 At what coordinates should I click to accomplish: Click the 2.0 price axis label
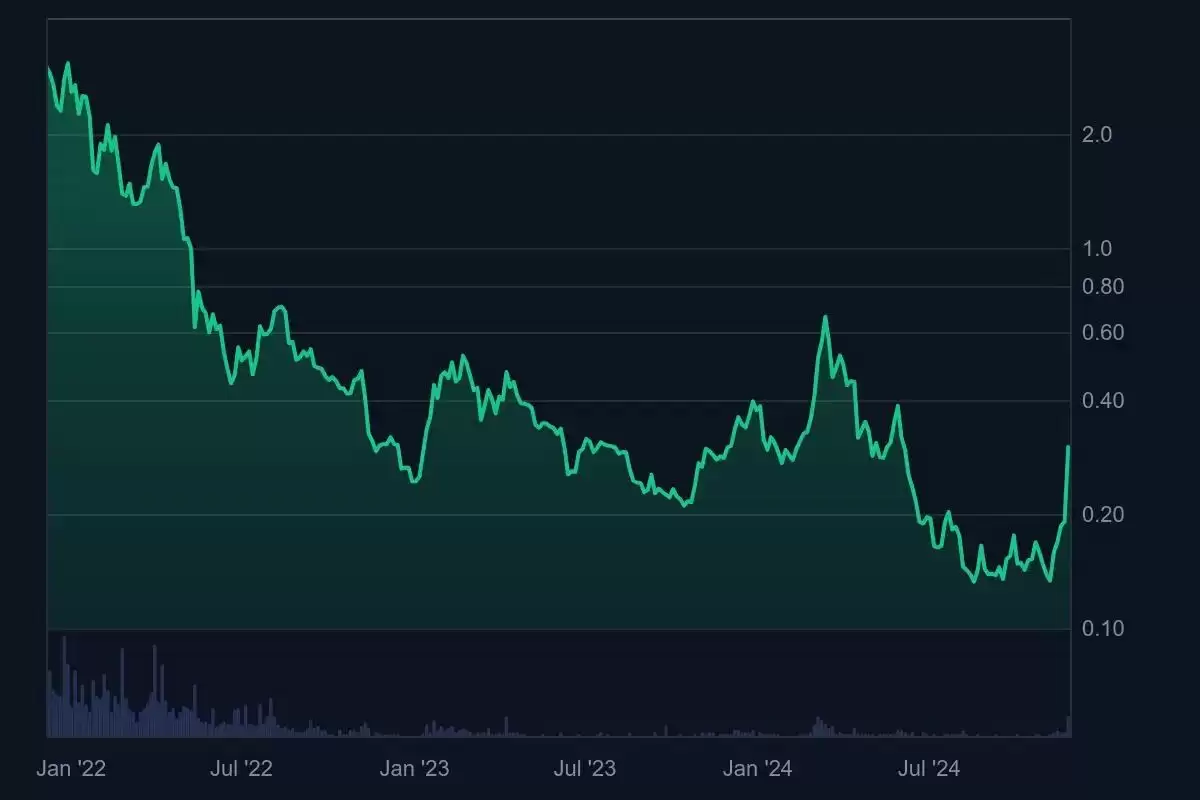point(1098,135)
